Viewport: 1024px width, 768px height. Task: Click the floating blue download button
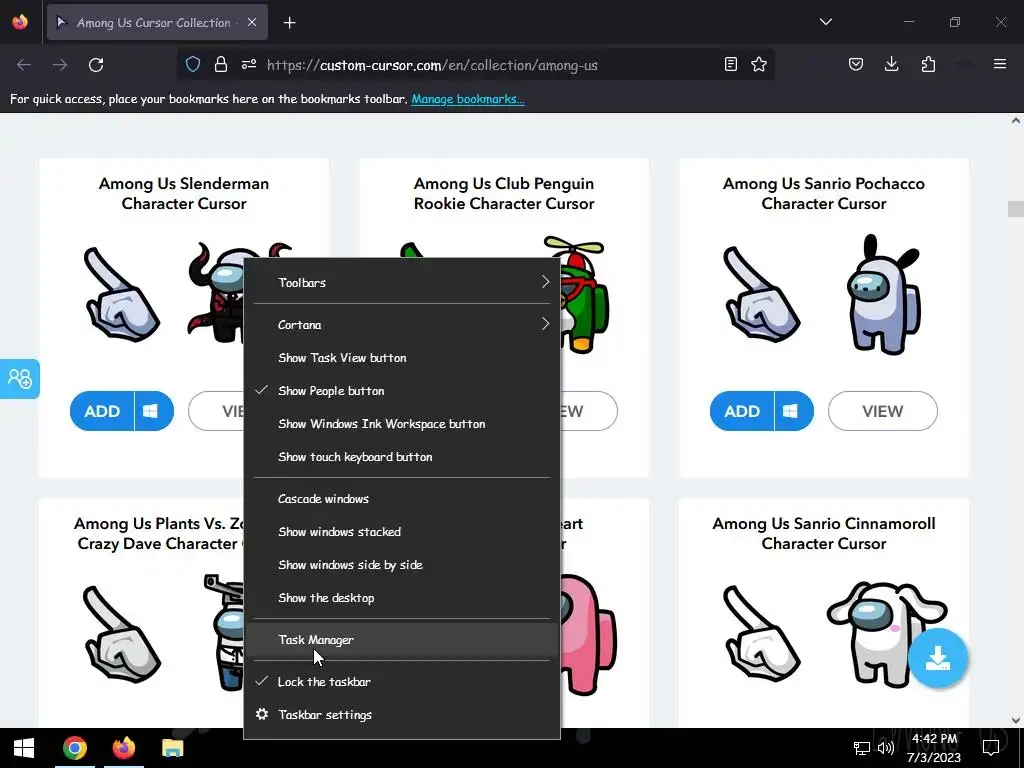click(x=938, y=658)
